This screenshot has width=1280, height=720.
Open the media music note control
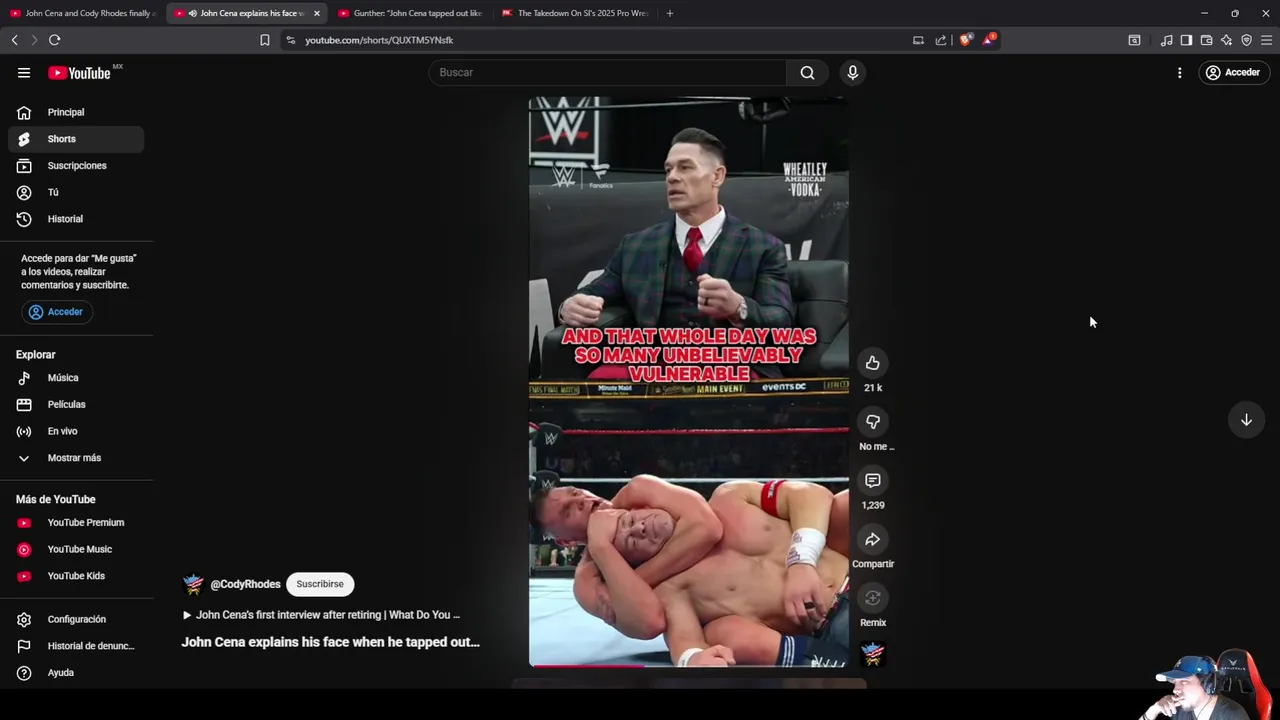(1166, 40)
